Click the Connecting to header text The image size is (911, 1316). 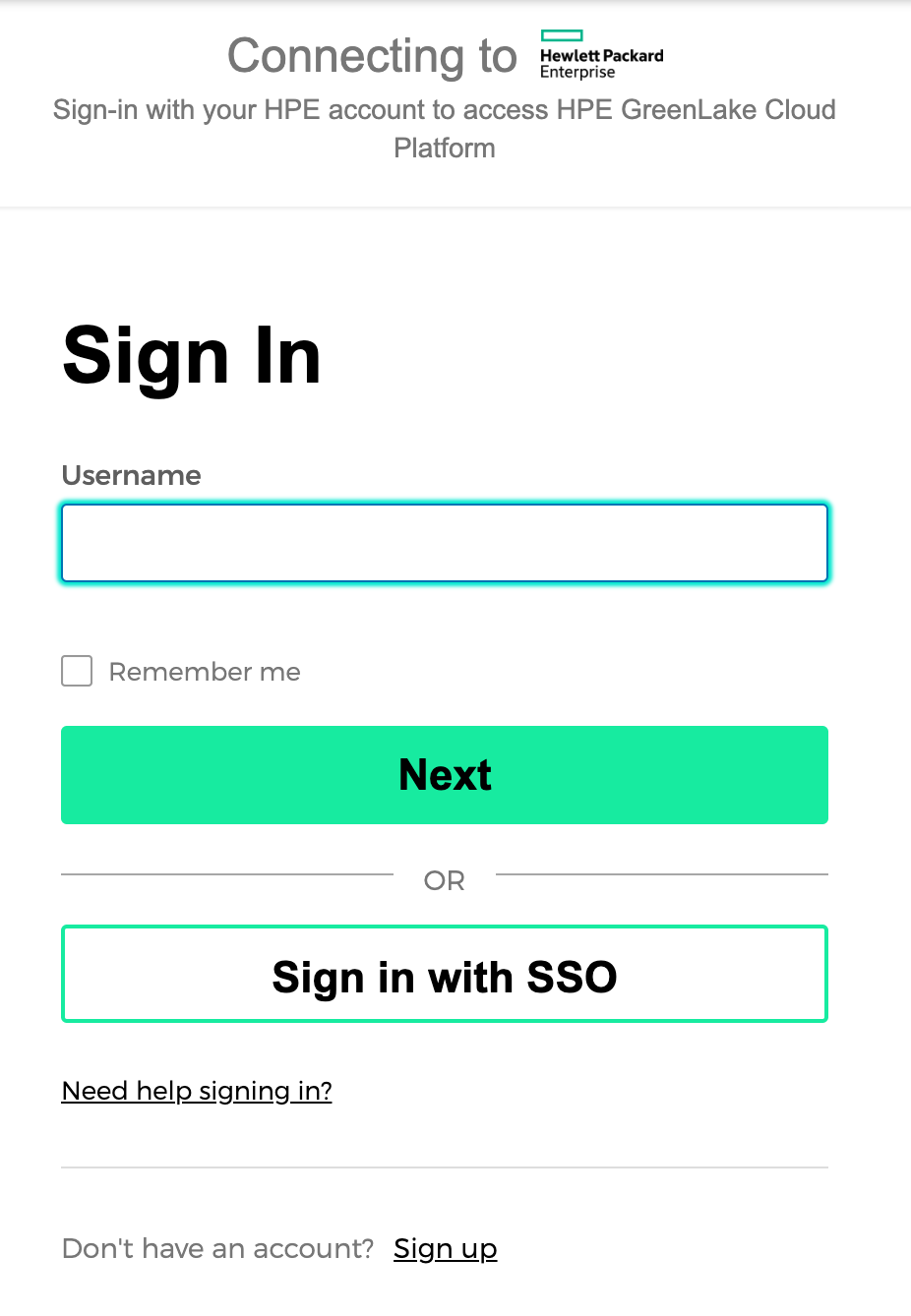[x=372, y=56]
